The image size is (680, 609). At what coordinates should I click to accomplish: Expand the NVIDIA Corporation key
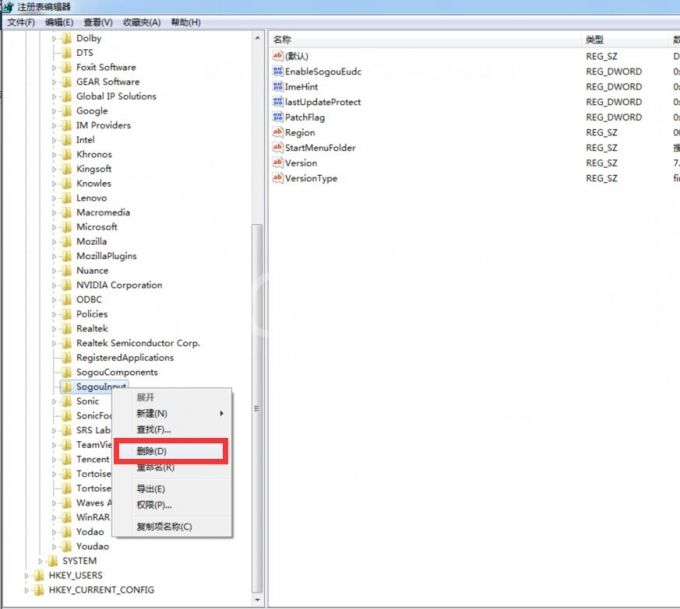(x=54, y=285)
